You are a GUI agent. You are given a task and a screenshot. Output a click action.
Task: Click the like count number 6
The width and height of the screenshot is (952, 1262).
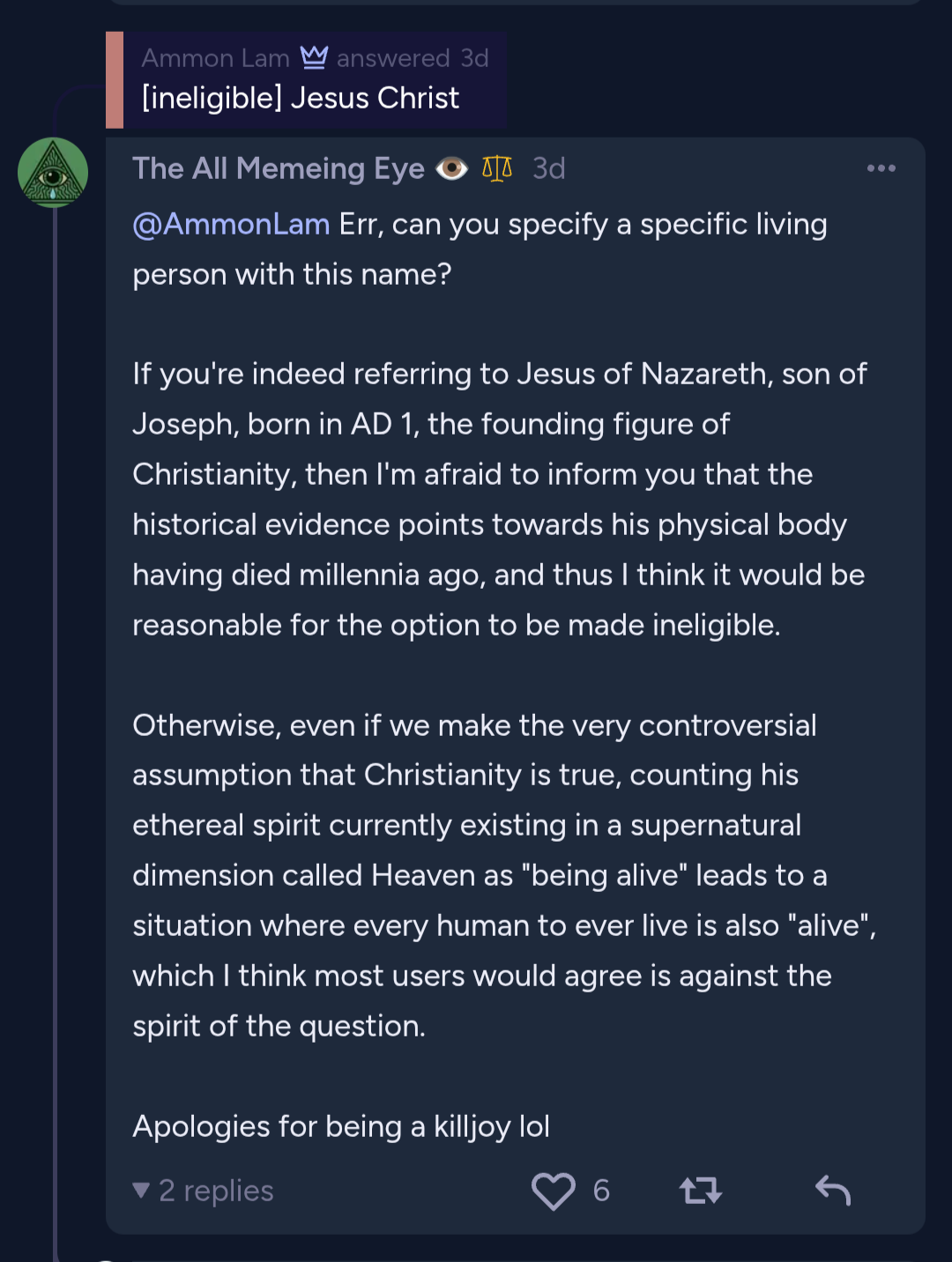[x=601, y=1191]
